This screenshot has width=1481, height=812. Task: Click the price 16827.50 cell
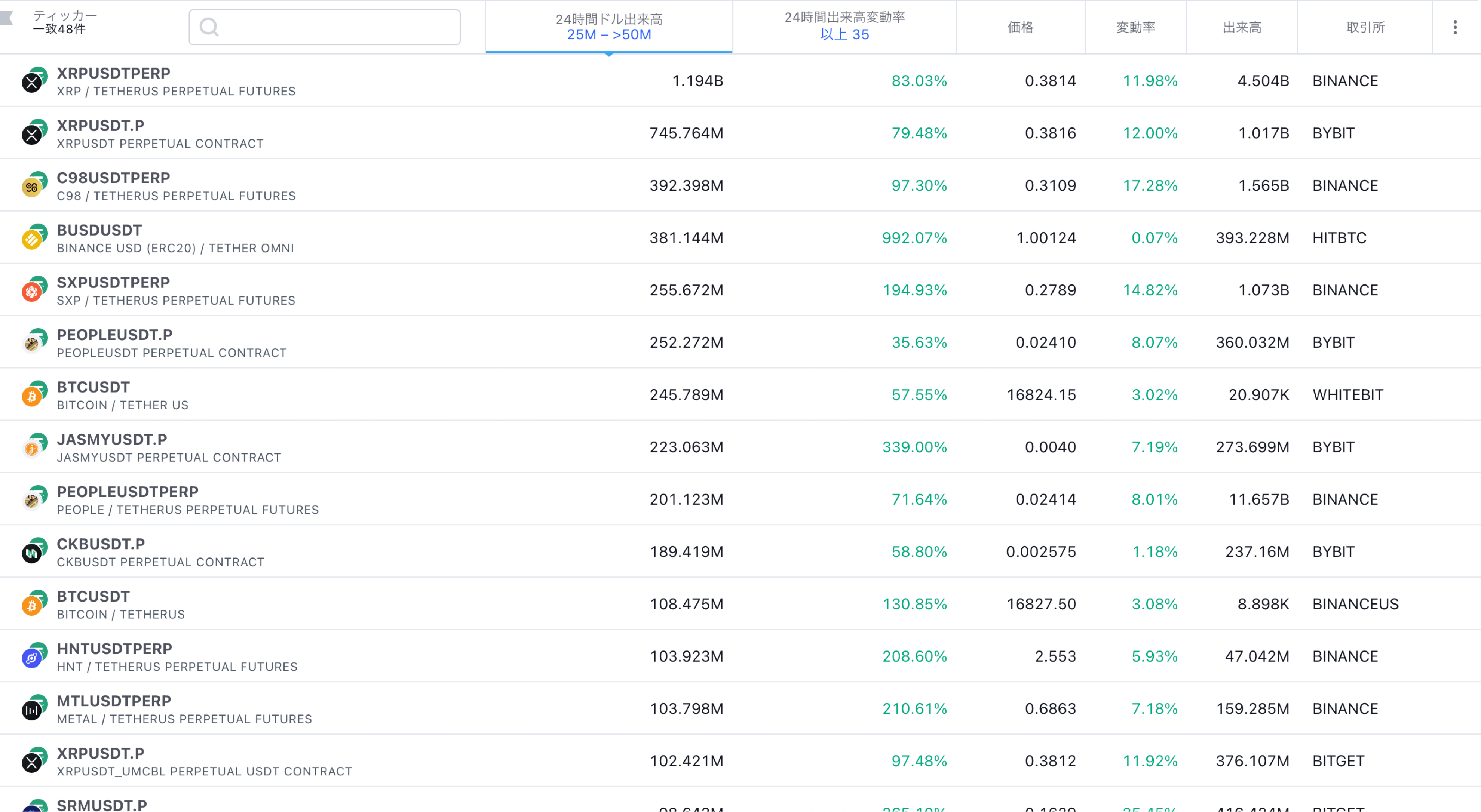coord(1041,603)
